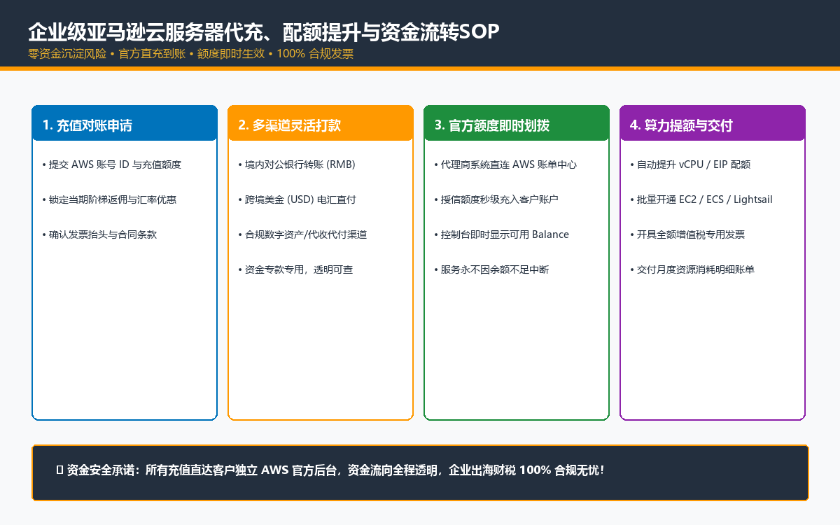Click '资金专款专用，透明可查' bullet
Image resolution: width=840 pixels, height=525 pixels.
(x=296, y=269)
